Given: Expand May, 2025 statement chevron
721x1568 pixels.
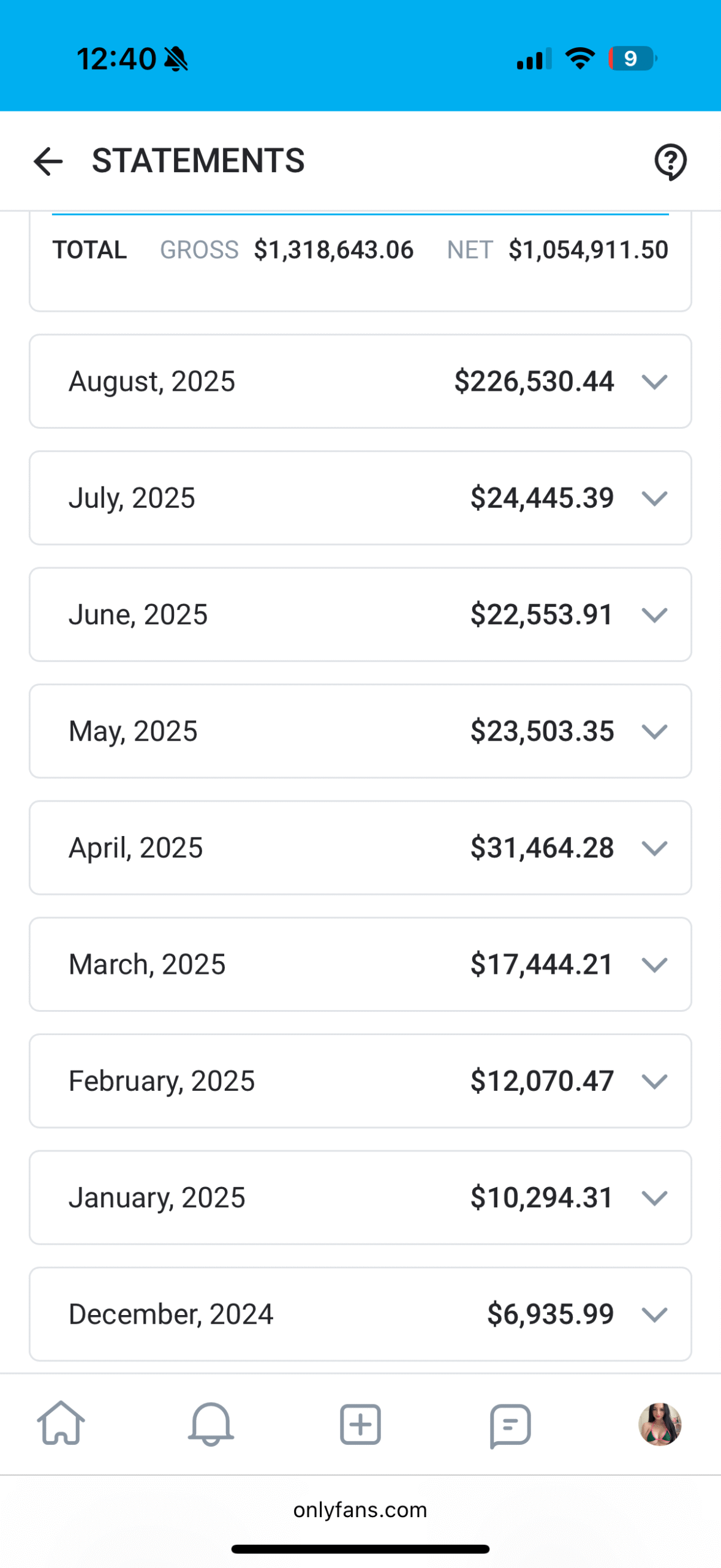Looking at the screenshot, I should tap(654, 731).
